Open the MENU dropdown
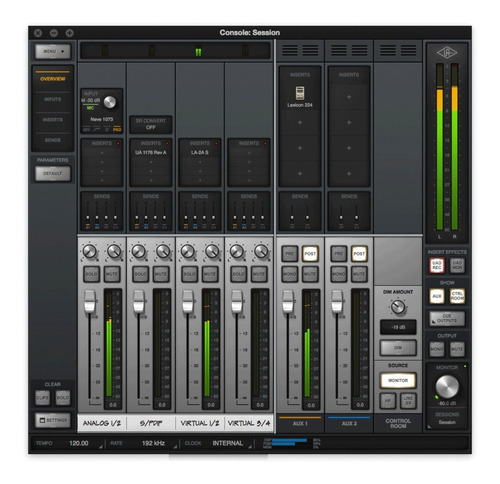Image resolution: width=500 pixels, height=484 pixels. pyautogui.click(x=53, y=52)
